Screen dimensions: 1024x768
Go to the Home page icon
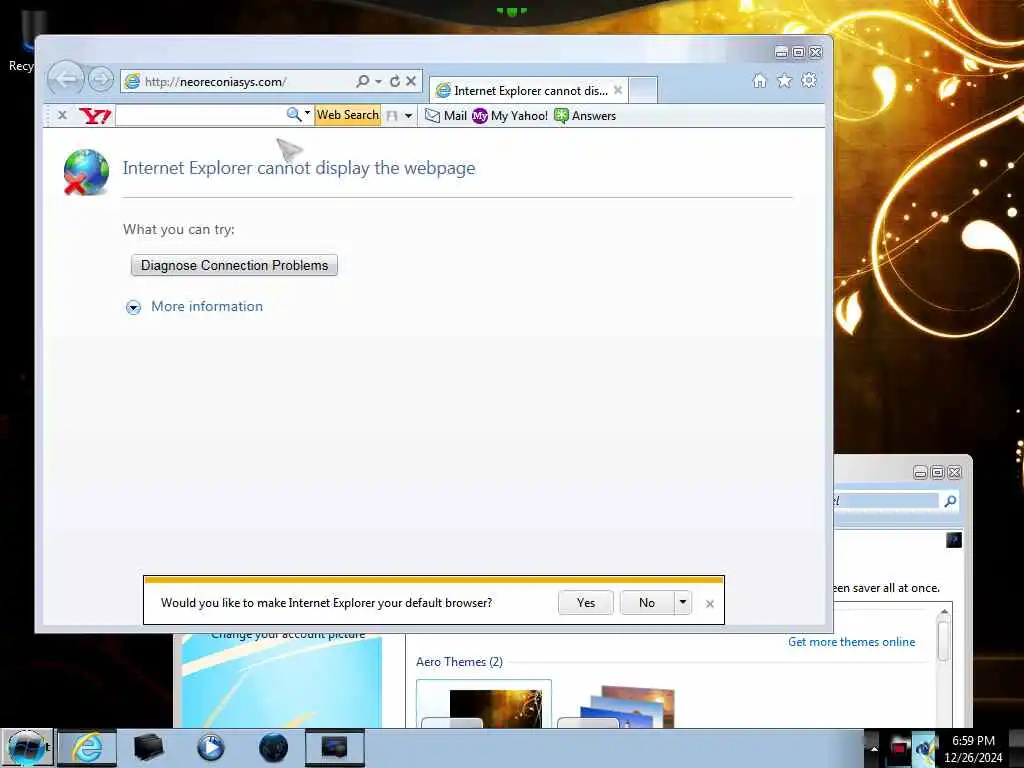tap(759, 80)
